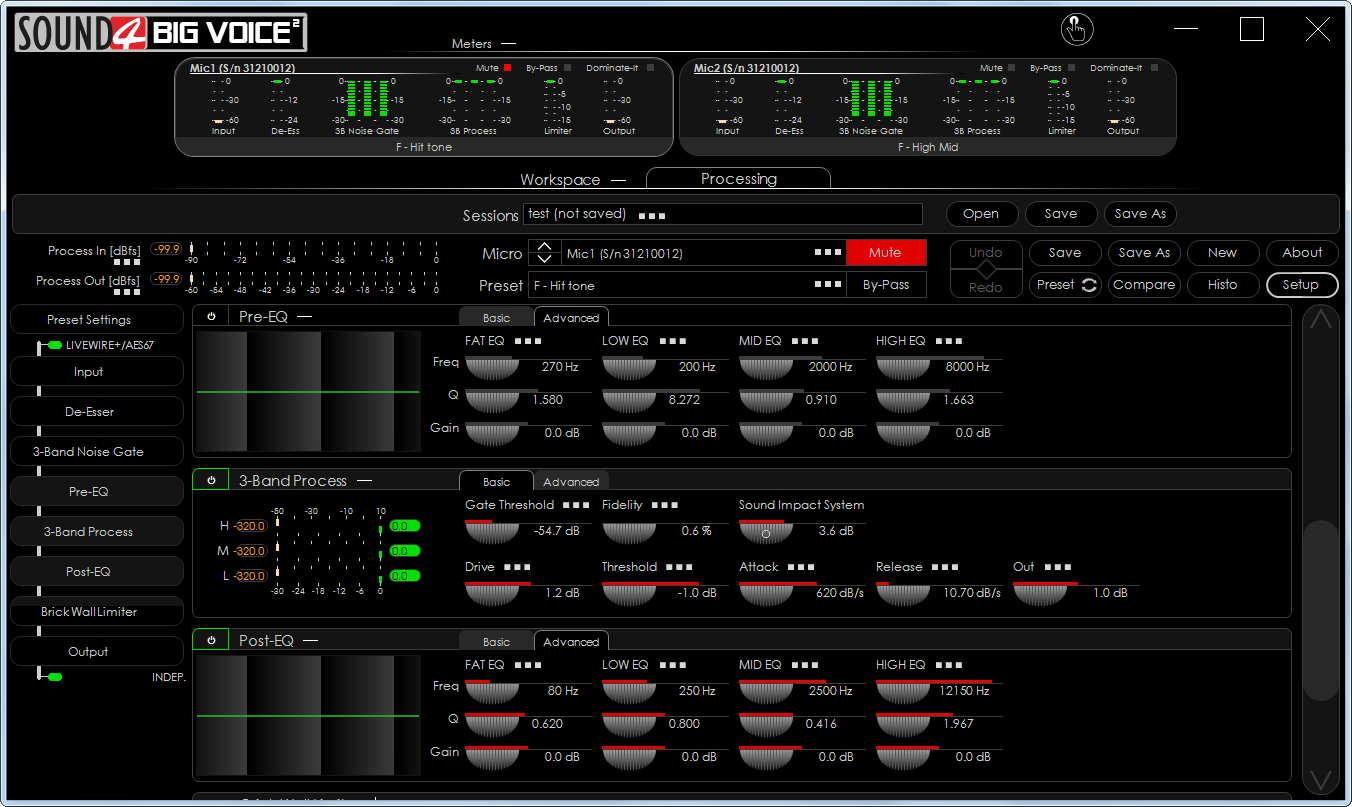Open Gate Threshold options dots
Viewport: 1352px width, 807px height.
click(577, 506)
